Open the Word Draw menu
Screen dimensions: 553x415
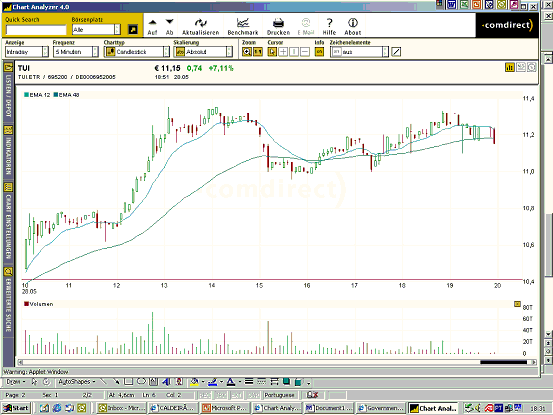[16, 382]
